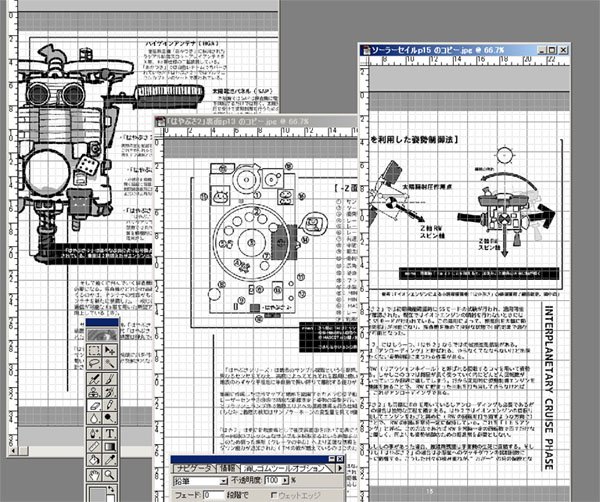The image size is (600, 502).
Task: Click the toolbox blue title bar
Action: coord(102,323)
